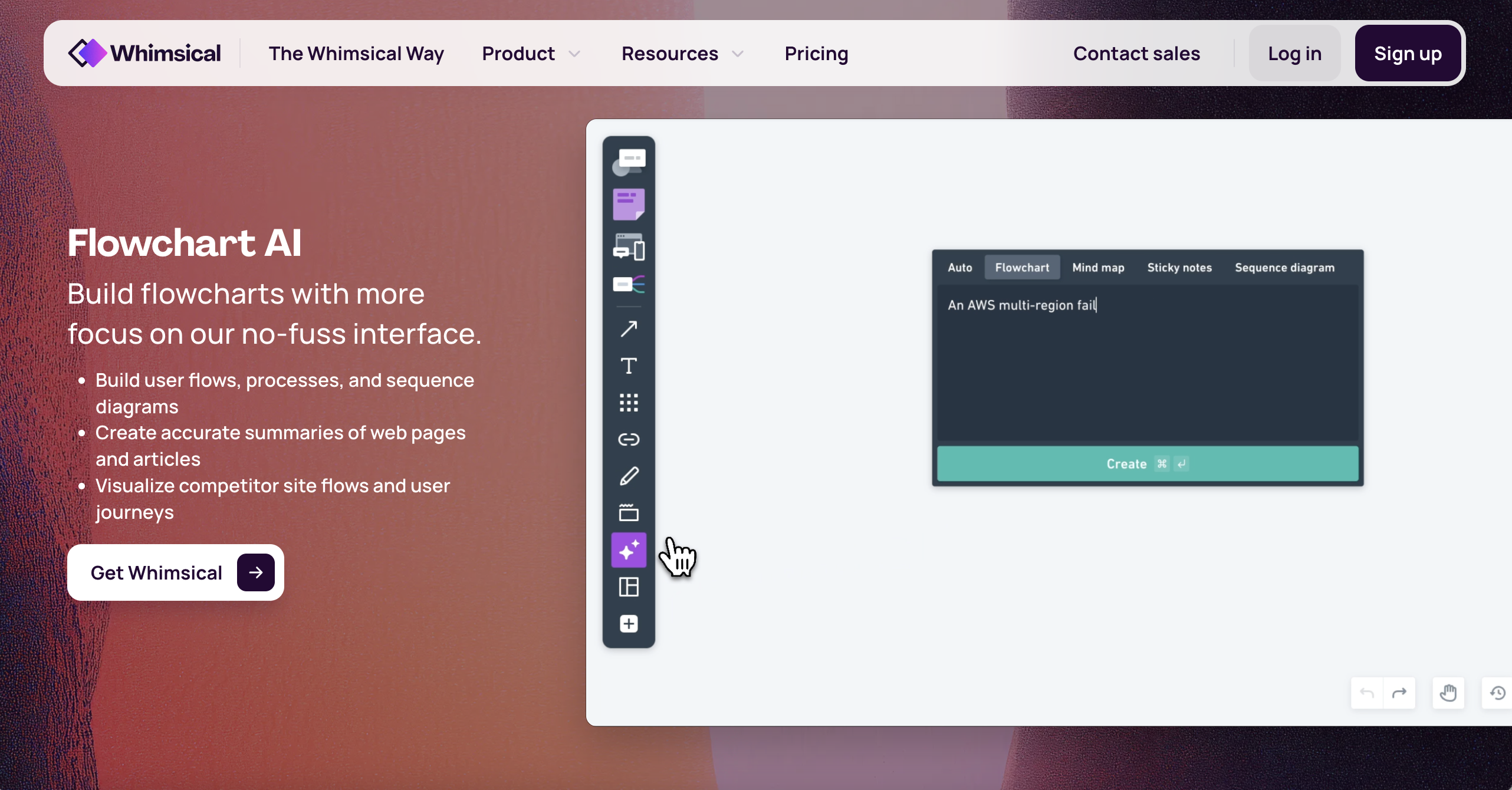Image resolution: width=1512 pixels, height=790 pixels.
Task: Select the pencil drawing tool
Action: [x=629, y=476]
